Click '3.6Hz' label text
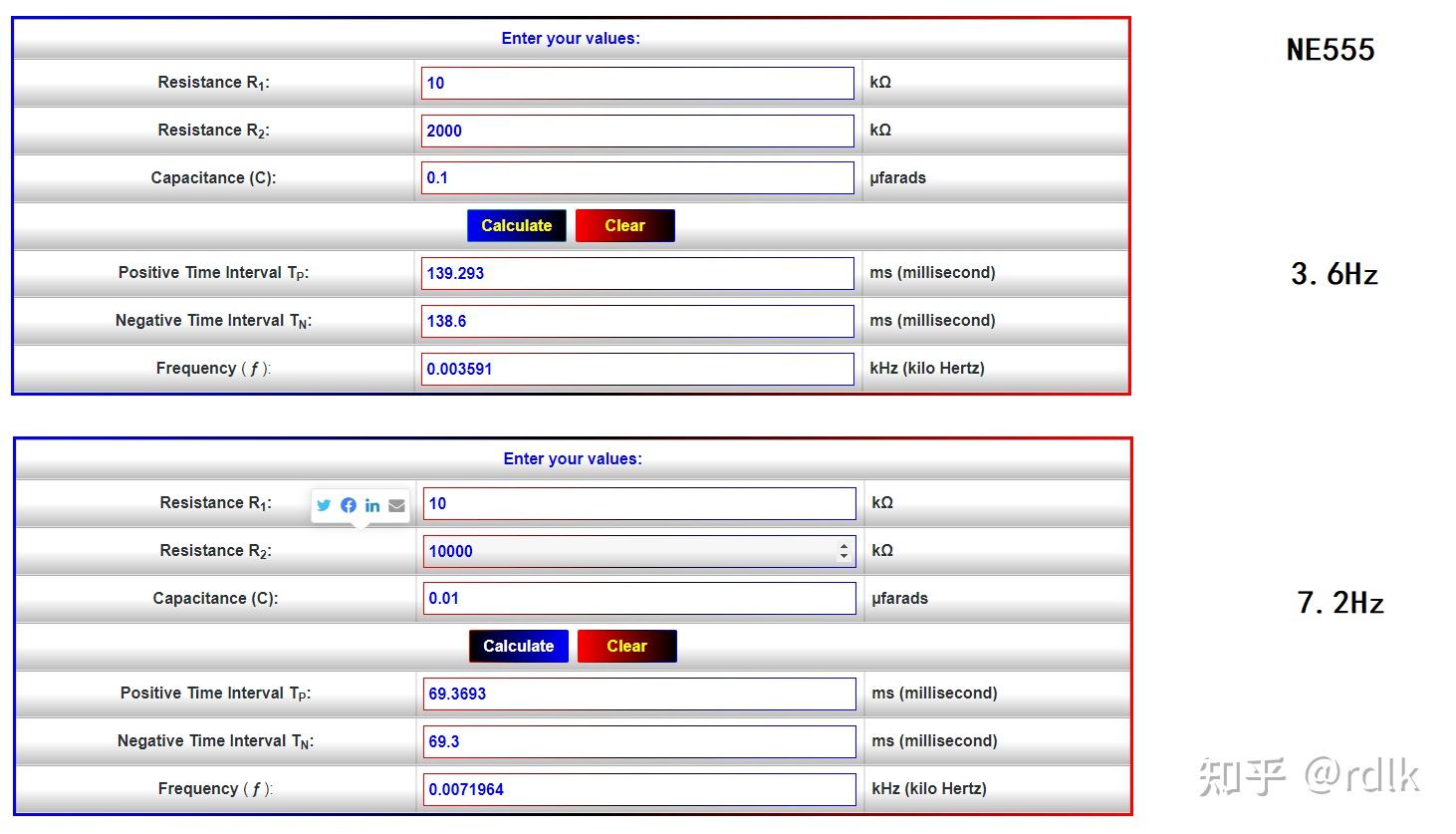The height and width of the screenshot is (834, 1456). click(1335, 274)
